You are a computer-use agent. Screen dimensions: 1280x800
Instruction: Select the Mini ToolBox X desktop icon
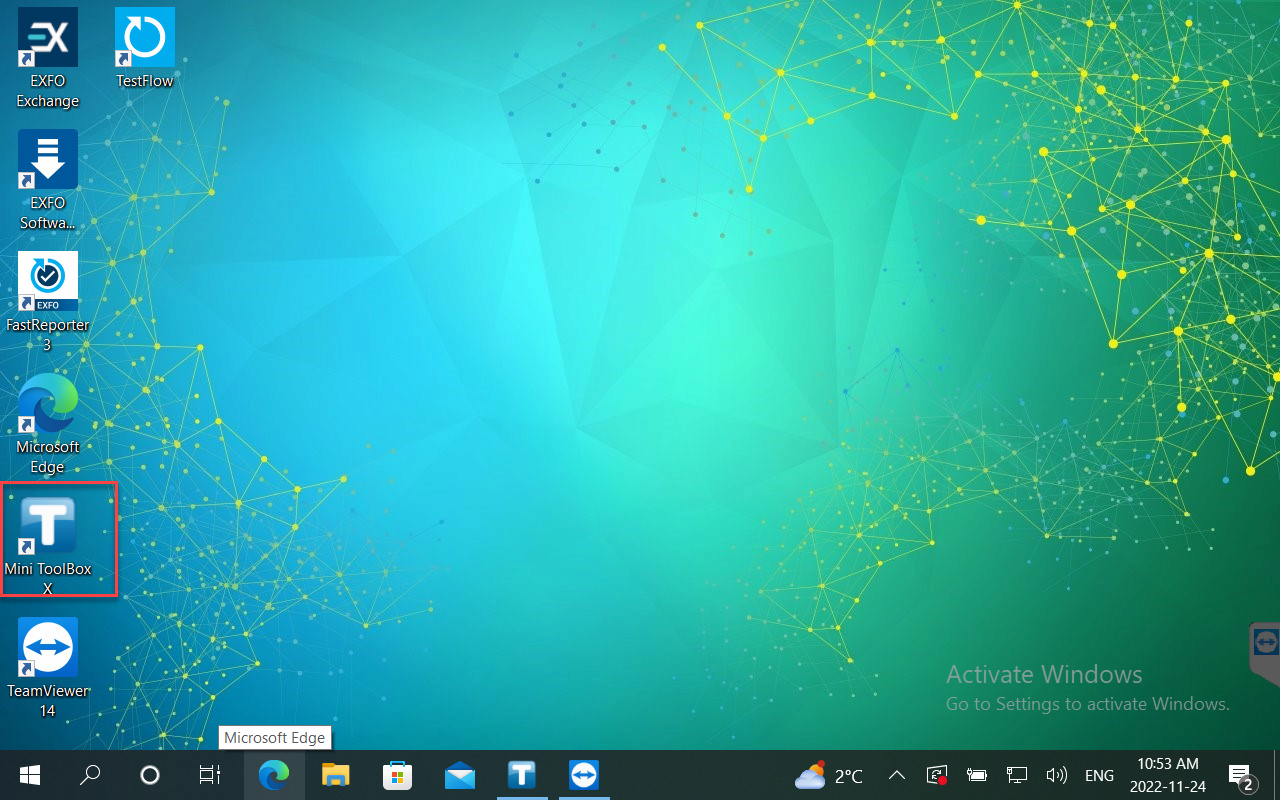[48, 547]
